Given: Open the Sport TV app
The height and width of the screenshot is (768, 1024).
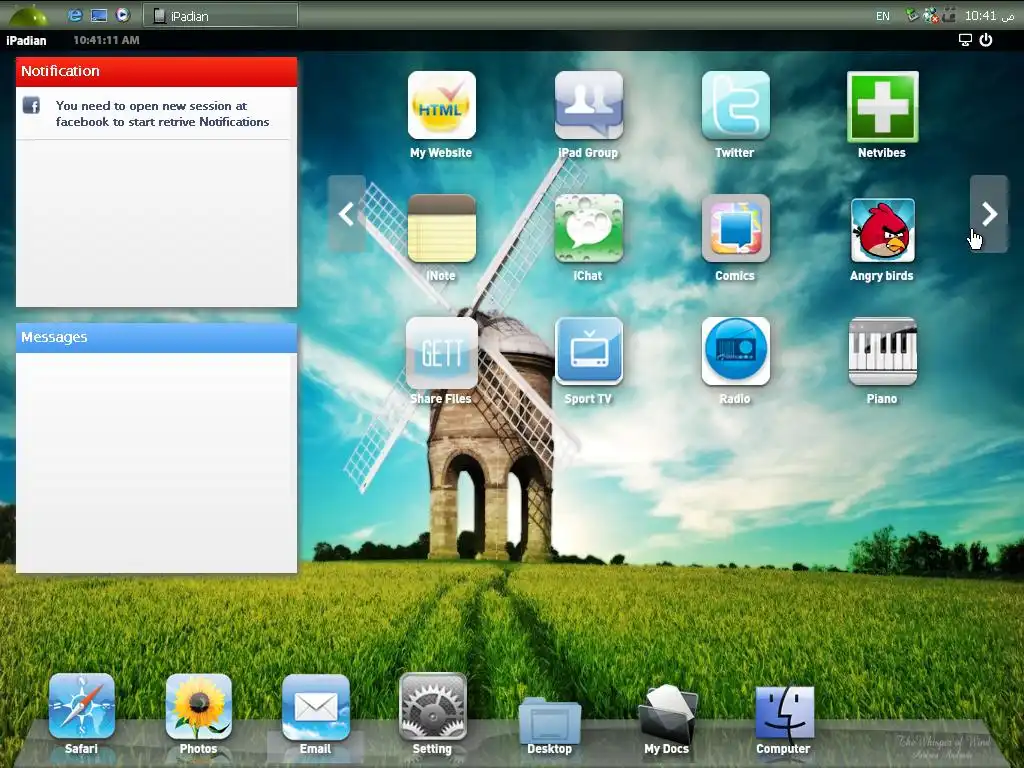Looking at the screenshot, I should [588, 351].
